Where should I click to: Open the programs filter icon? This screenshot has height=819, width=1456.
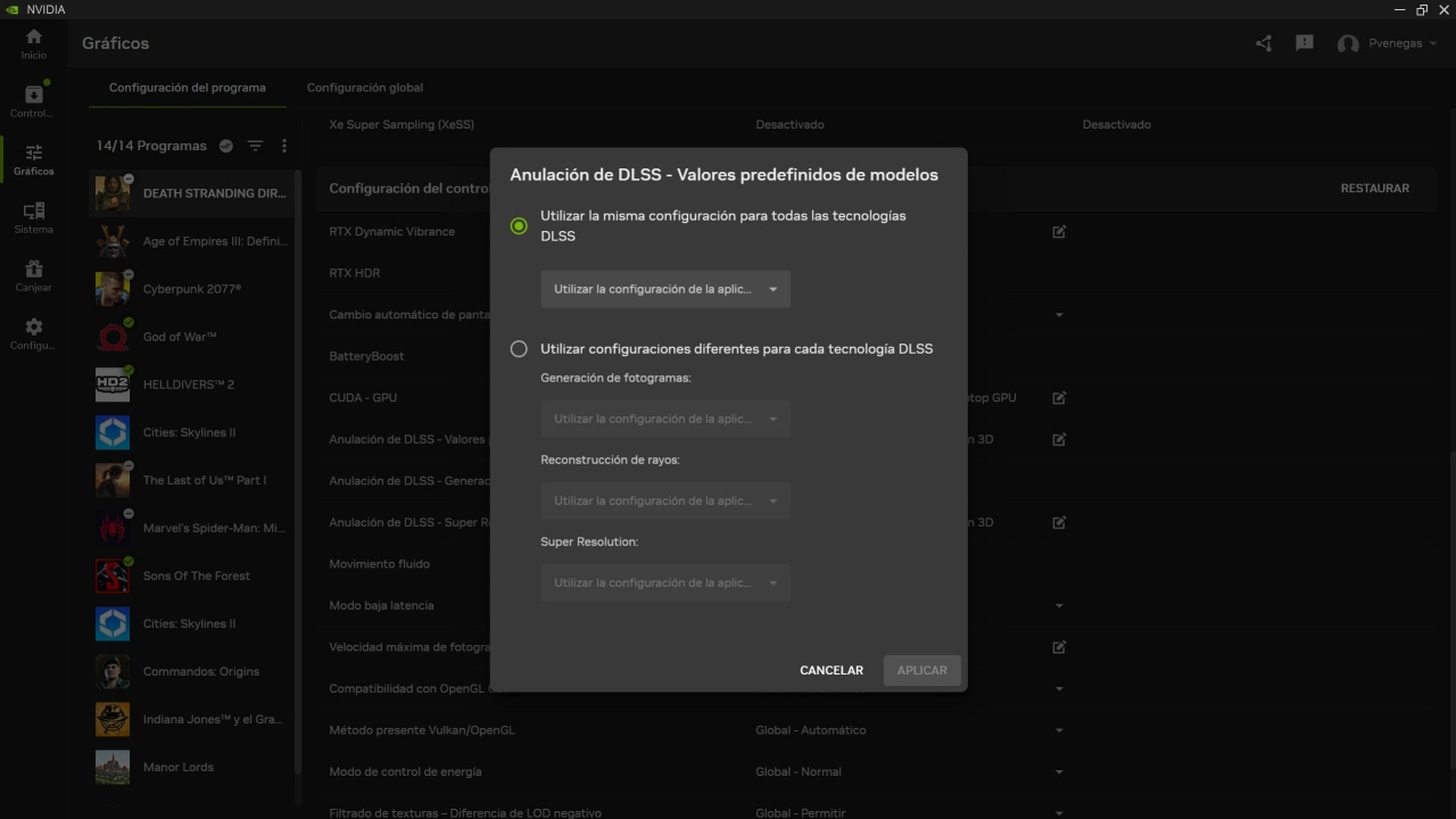point(255,146)
